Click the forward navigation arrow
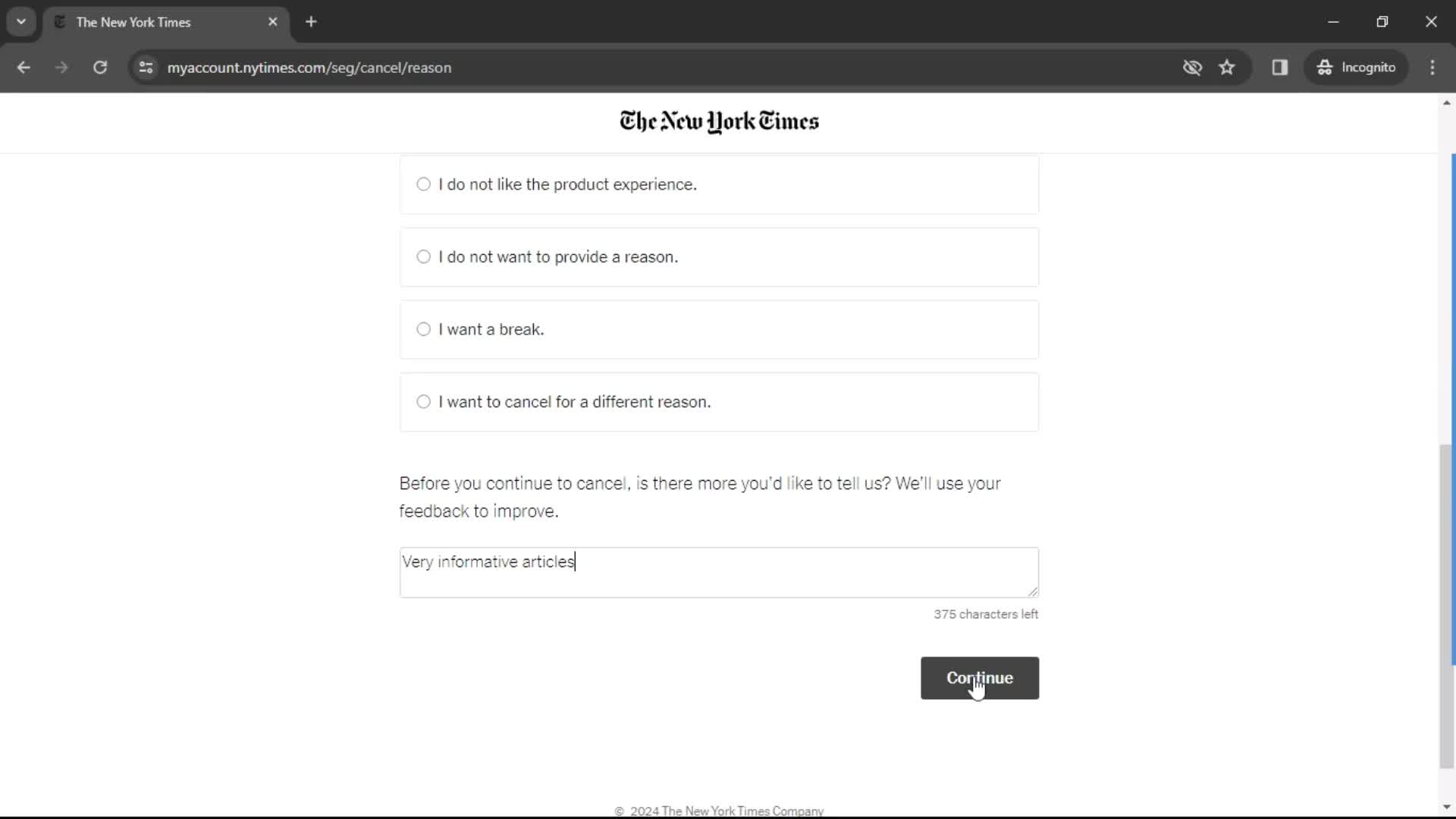Viewport: 1456px width, 819px height. coord(61,67)
